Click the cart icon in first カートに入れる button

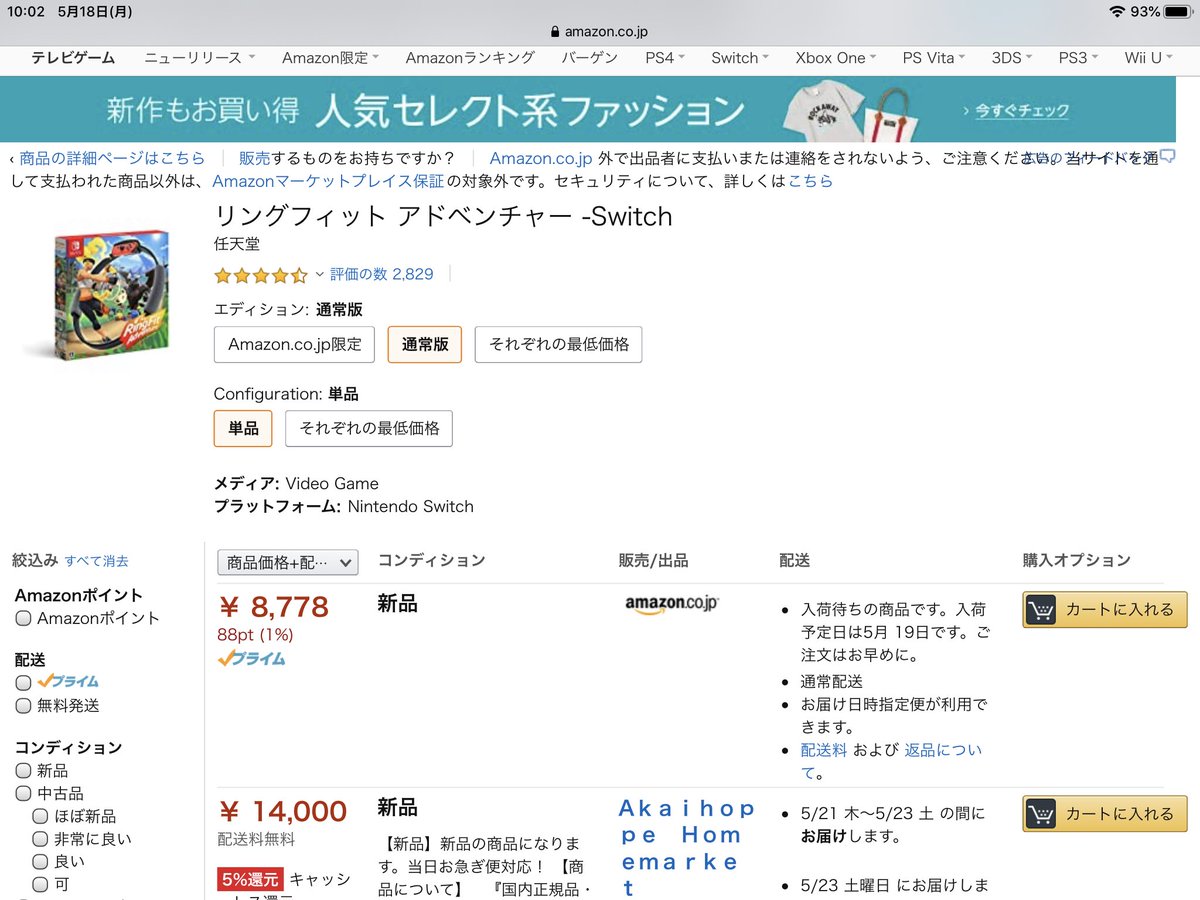coord(1040,609)
